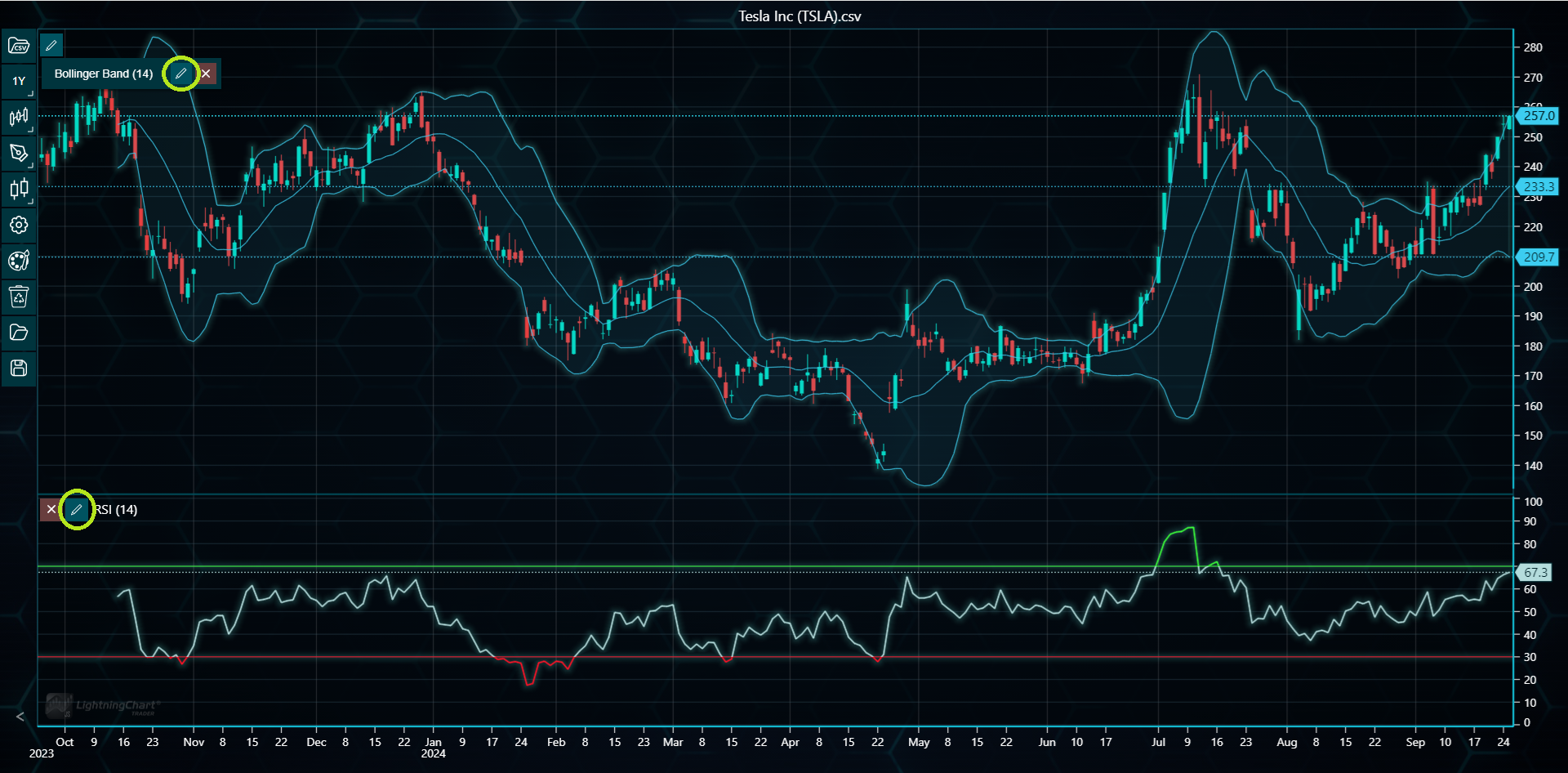Remove the RSI (14) indicator

tap(51, 510)
